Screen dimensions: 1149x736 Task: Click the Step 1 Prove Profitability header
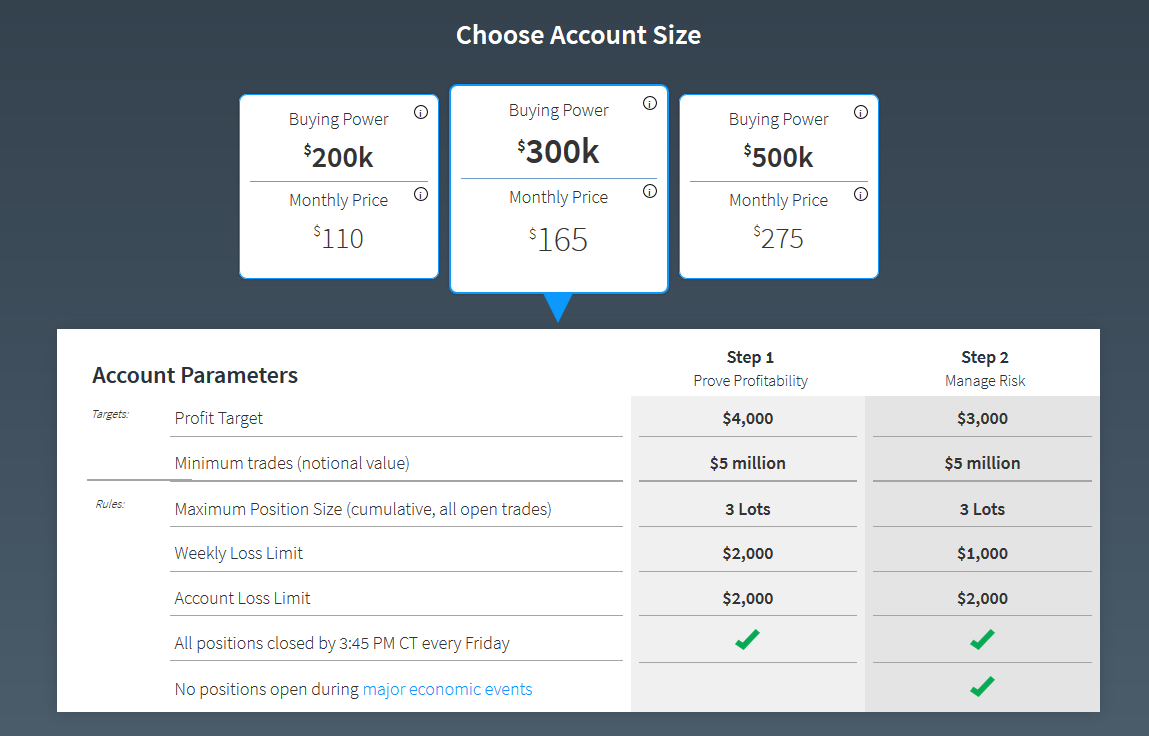tap(750, 368)
